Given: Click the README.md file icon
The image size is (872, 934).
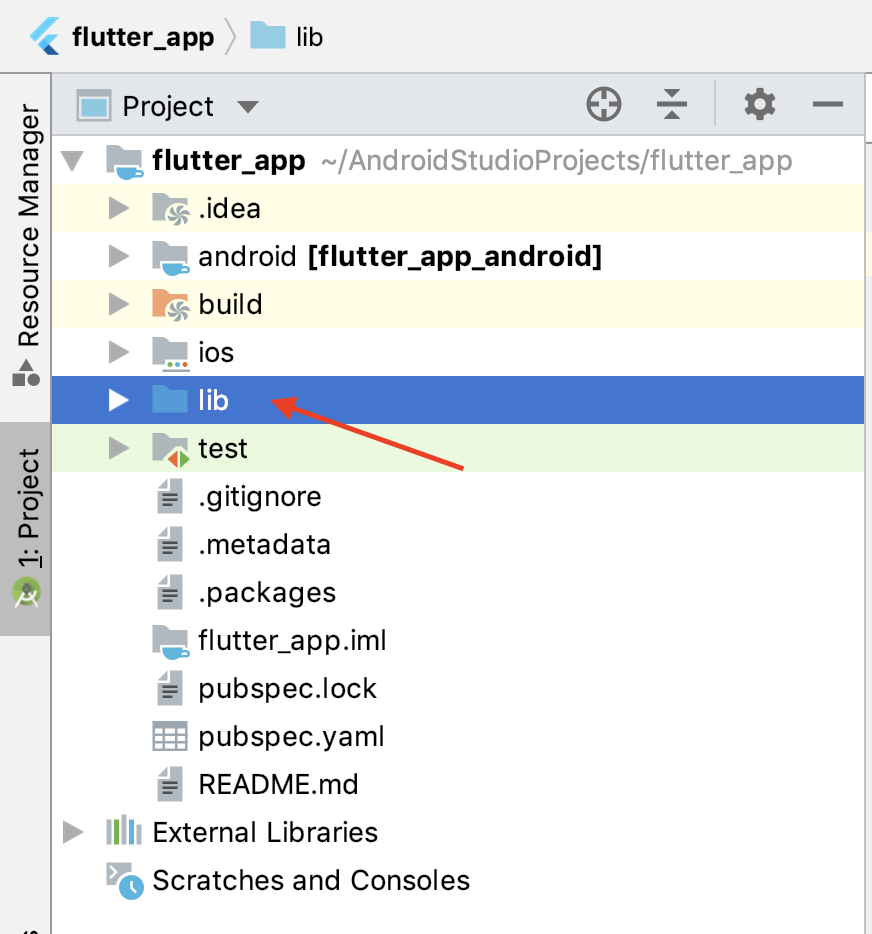Looking at the screenshot, I should point(170,784).
